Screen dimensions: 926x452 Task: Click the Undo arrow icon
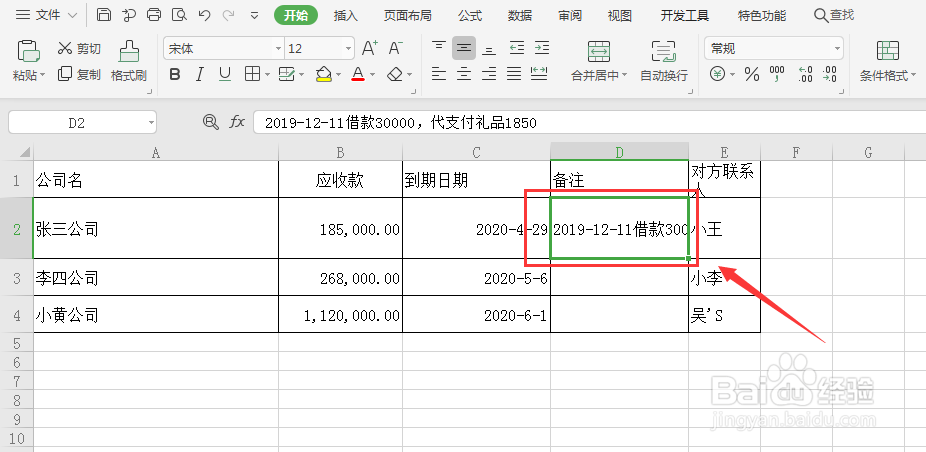point(204,15)
